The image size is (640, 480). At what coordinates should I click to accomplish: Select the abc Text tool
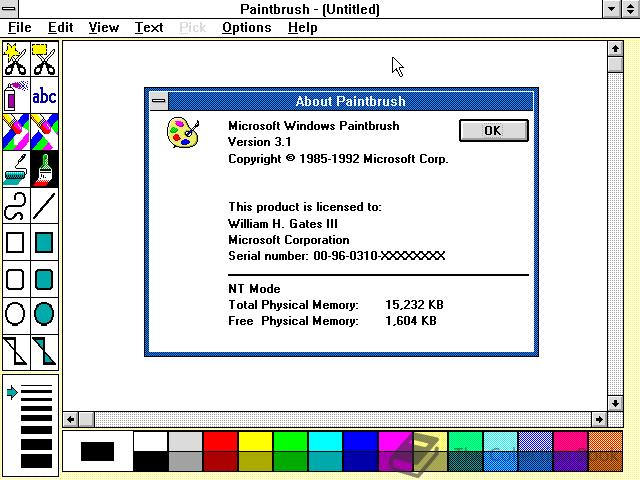pos(44,96)
